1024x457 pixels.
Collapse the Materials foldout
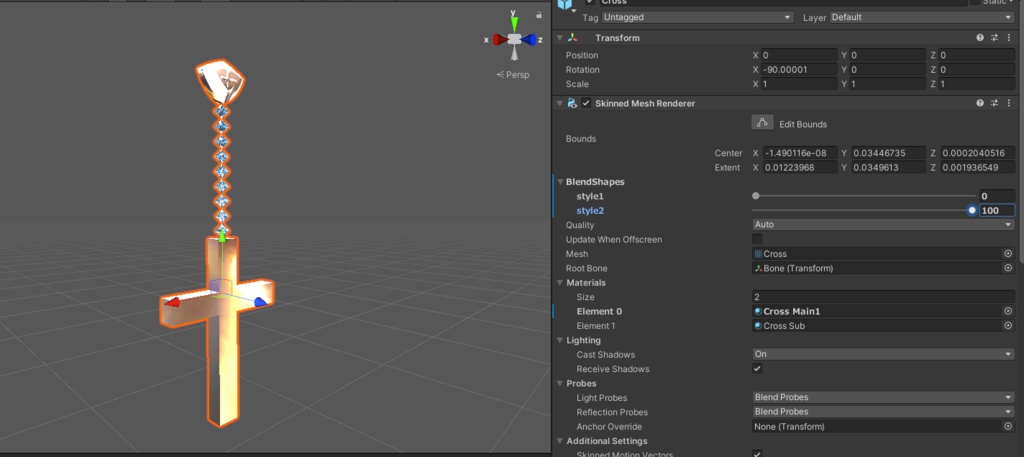pyautogui.click(x=560, y=282)
